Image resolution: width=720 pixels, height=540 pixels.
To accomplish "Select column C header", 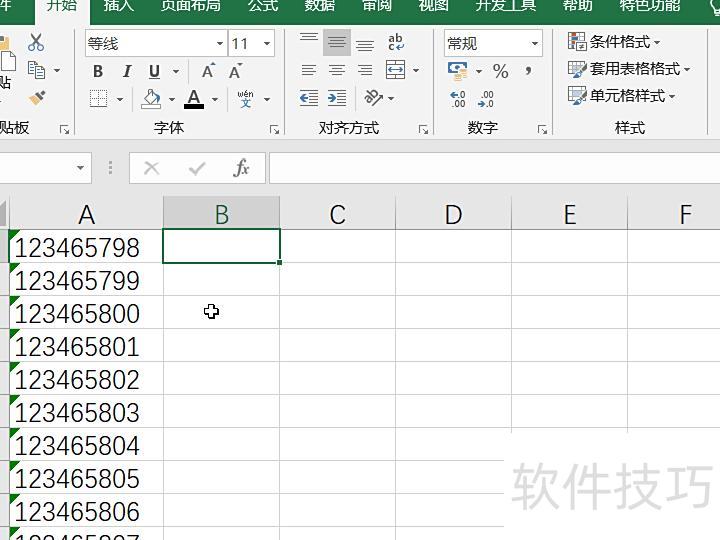I will point(338,214).
